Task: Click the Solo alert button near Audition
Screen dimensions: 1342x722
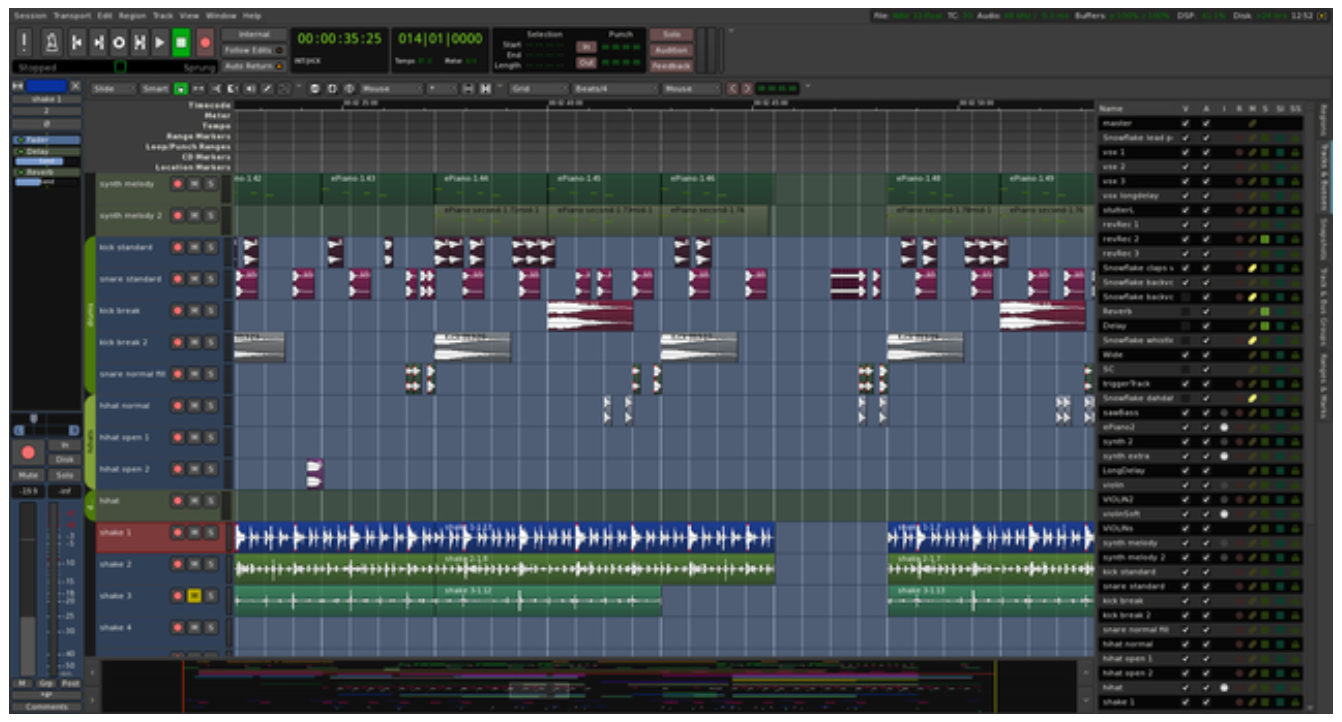Action: coord(671,35)
